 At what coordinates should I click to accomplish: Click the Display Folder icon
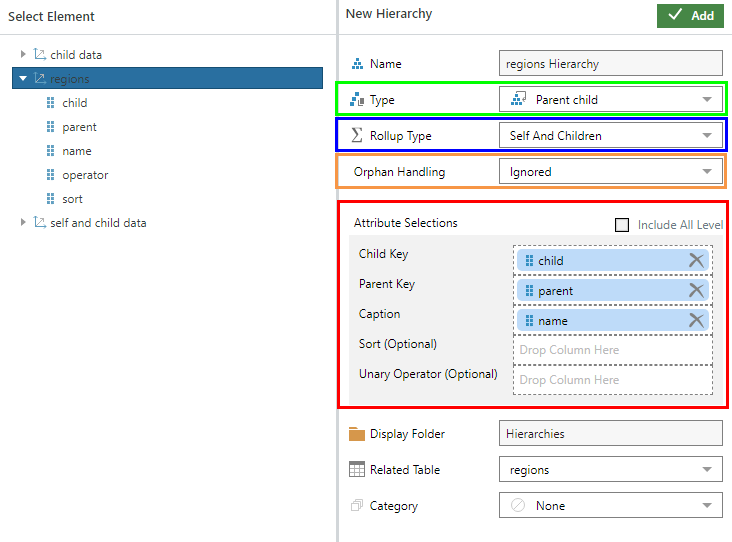[356, 434]
